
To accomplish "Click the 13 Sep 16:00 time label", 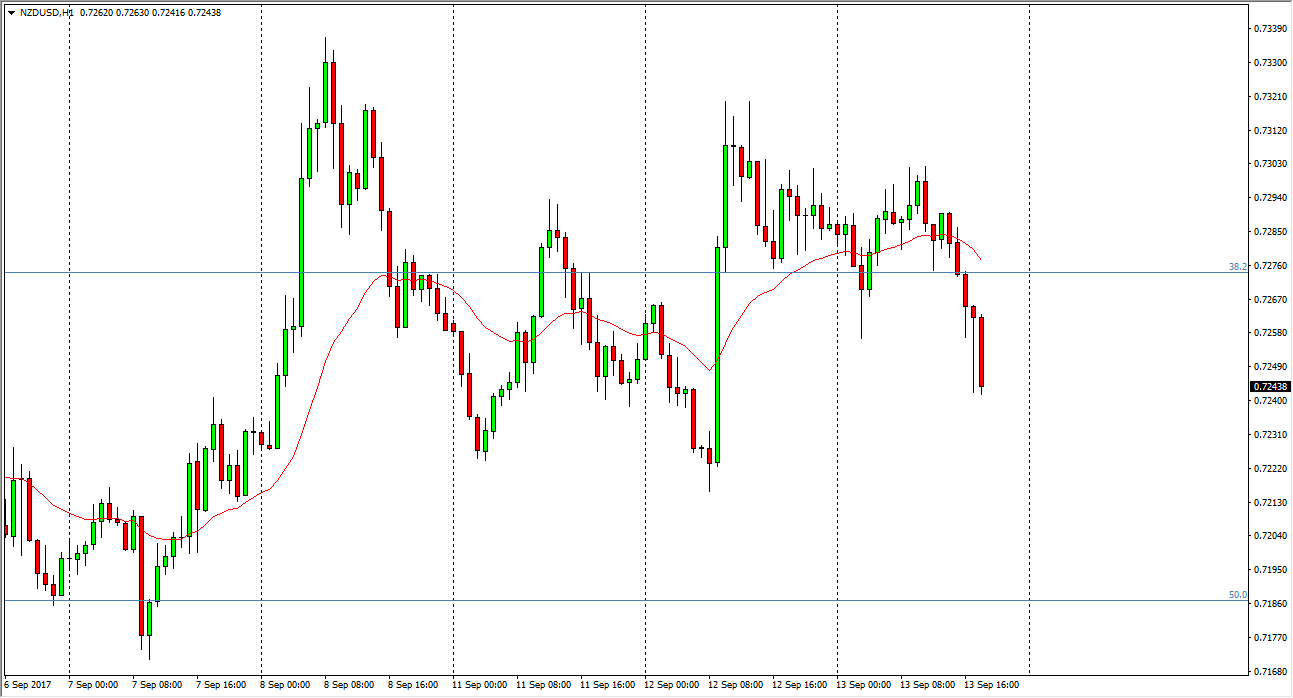I will click(x=989, y=685).
